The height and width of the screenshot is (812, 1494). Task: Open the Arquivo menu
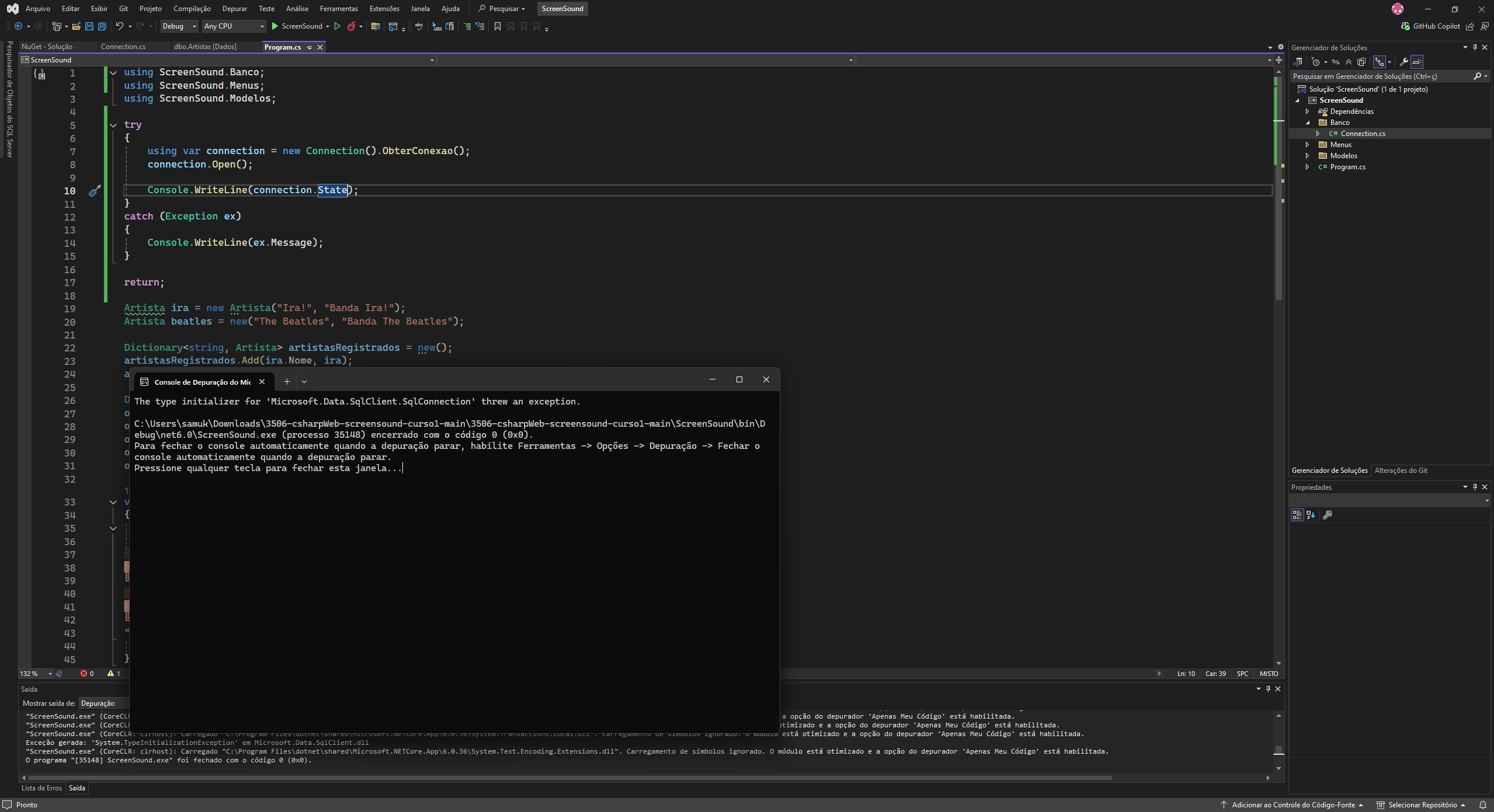(38, 9)
